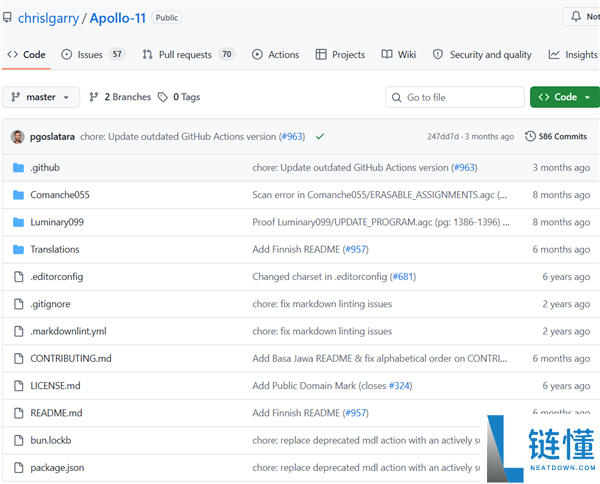The image size is (600, 484).
Task: Open PR #963 link in .github row
Action: pos(464,168)
